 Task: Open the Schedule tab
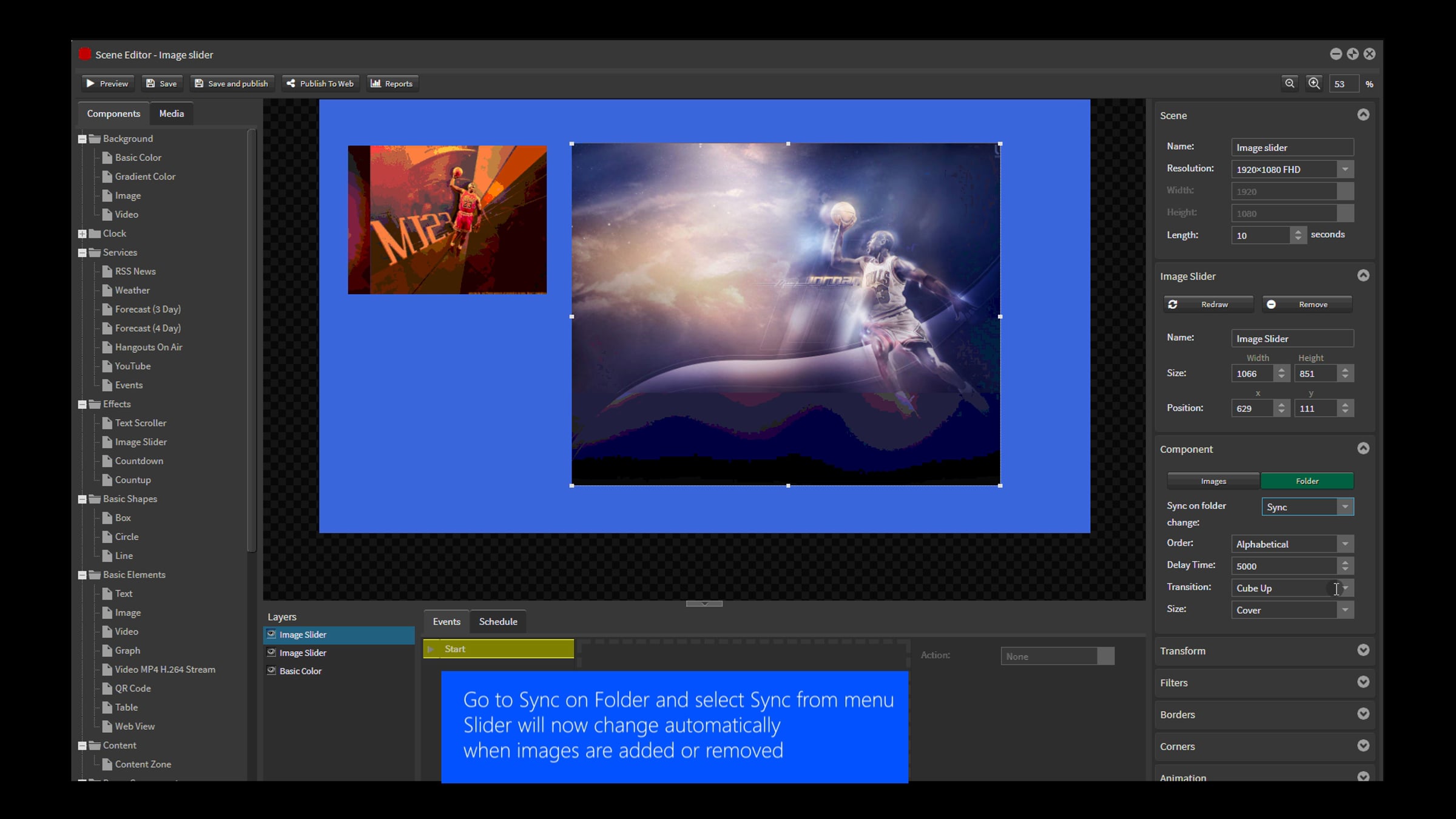tap(498, 622)
